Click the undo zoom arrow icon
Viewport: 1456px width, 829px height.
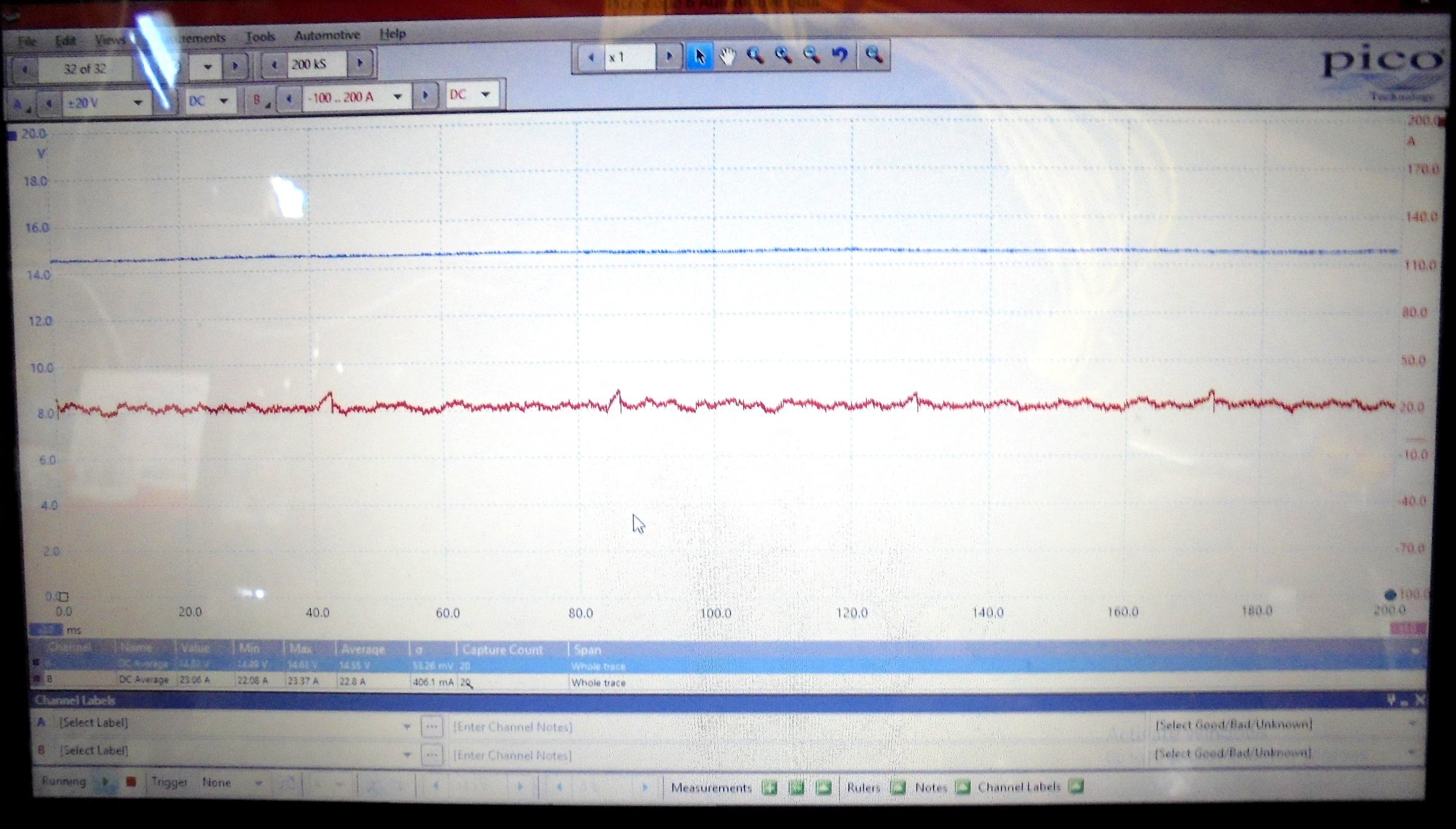(x=840, y=56)
